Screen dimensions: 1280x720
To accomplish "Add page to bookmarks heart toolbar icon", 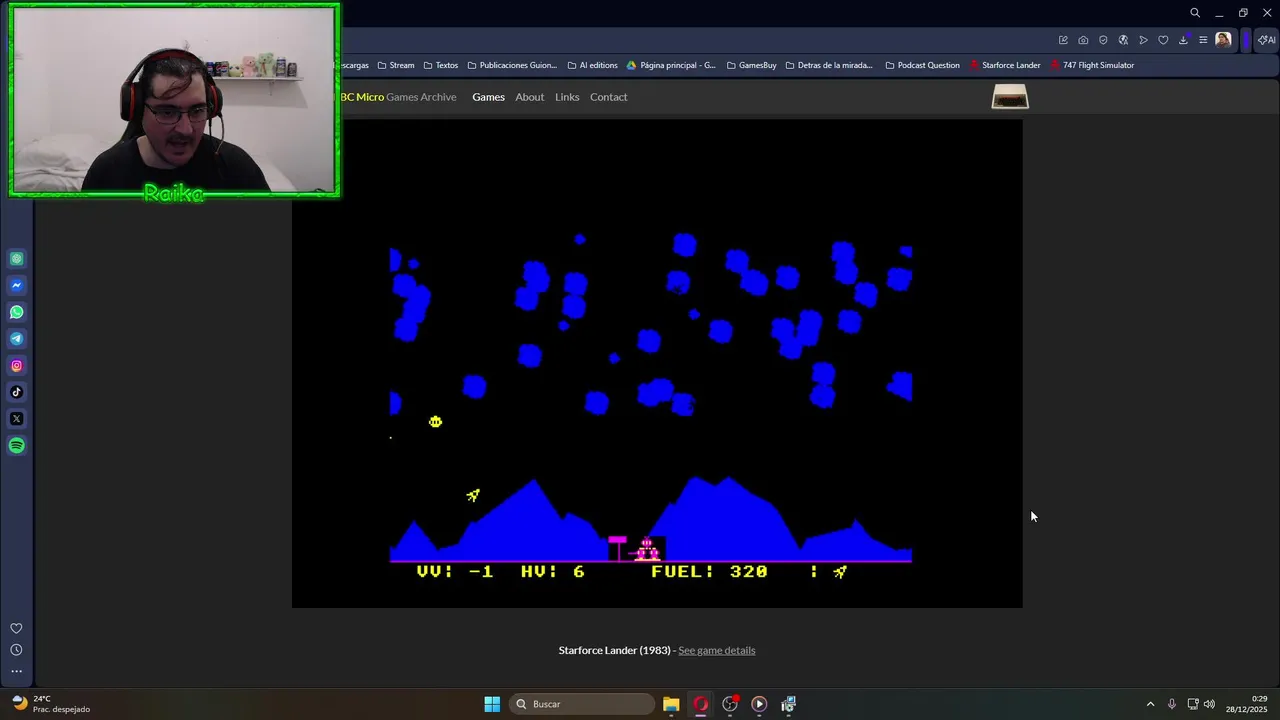I will [x=1163, y=40].
